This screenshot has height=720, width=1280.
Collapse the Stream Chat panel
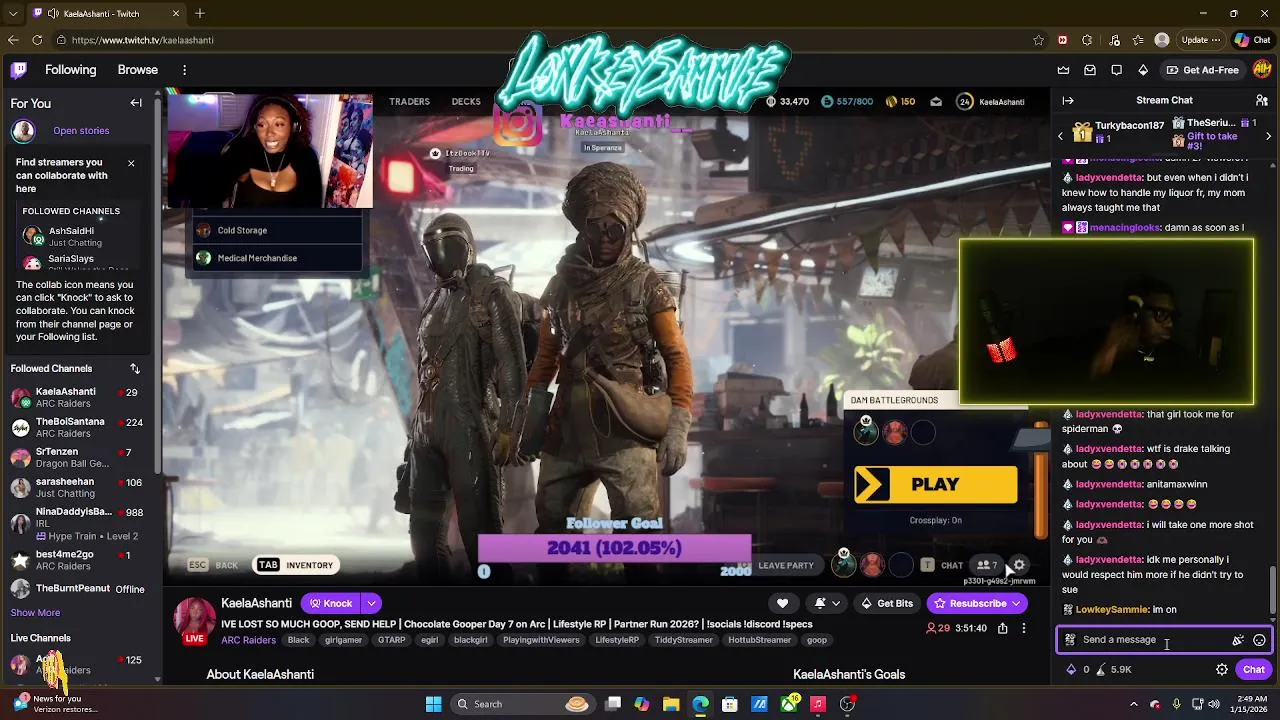tap(1068, 100)
